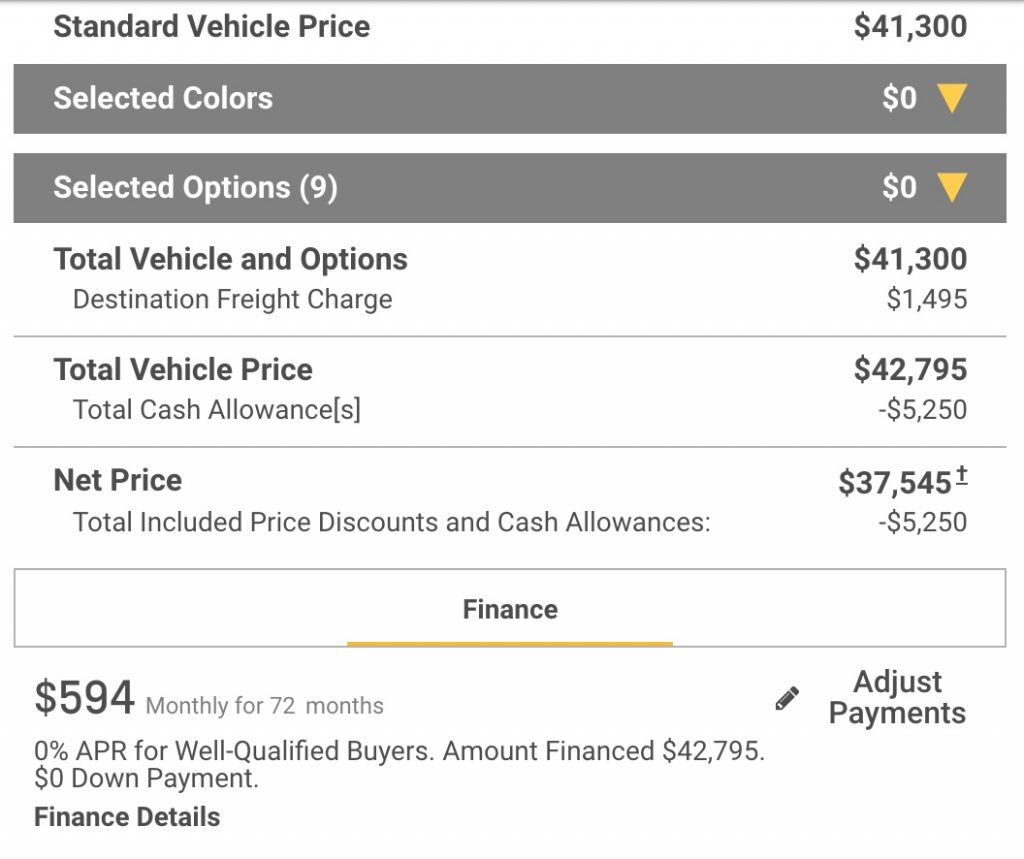Click the pencil edit icon

coord(787,698)
